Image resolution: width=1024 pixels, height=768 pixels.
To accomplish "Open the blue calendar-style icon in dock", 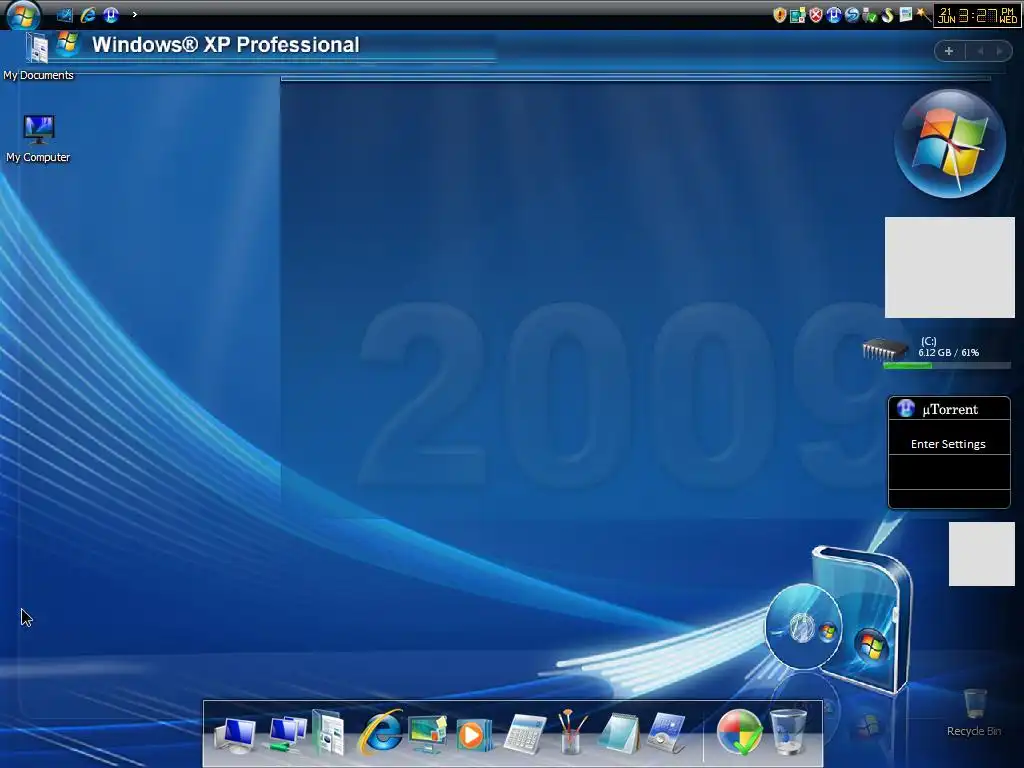I will [666, 733].
